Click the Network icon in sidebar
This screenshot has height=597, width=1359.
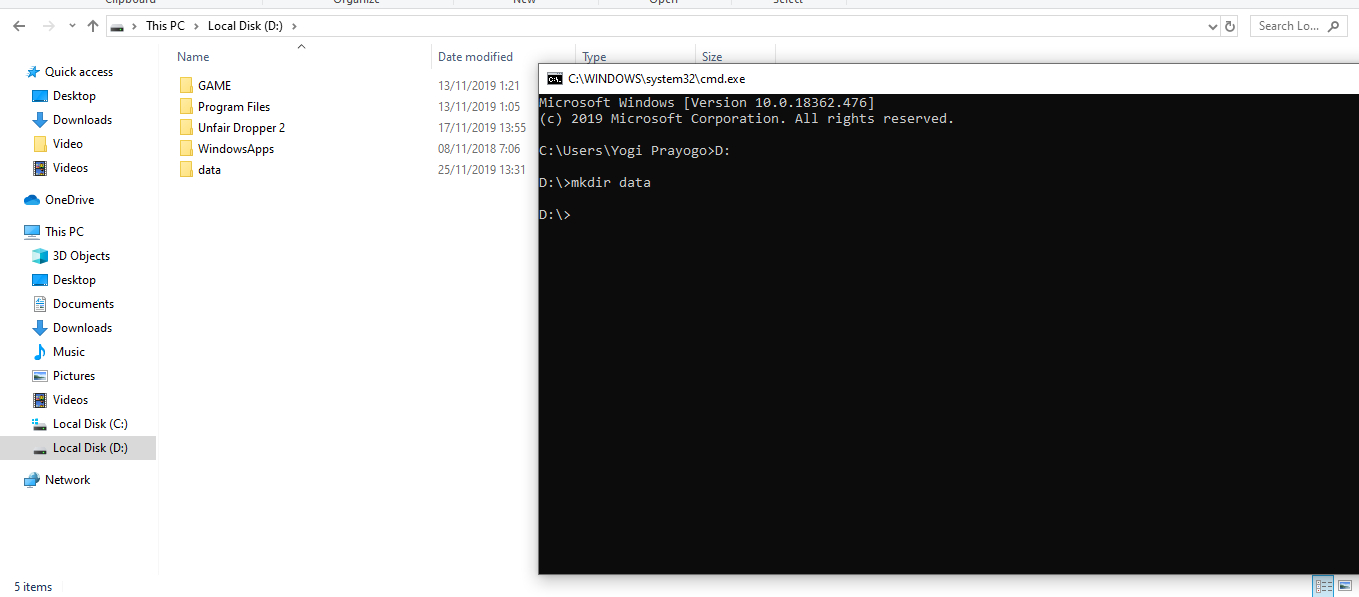[32, 480]
